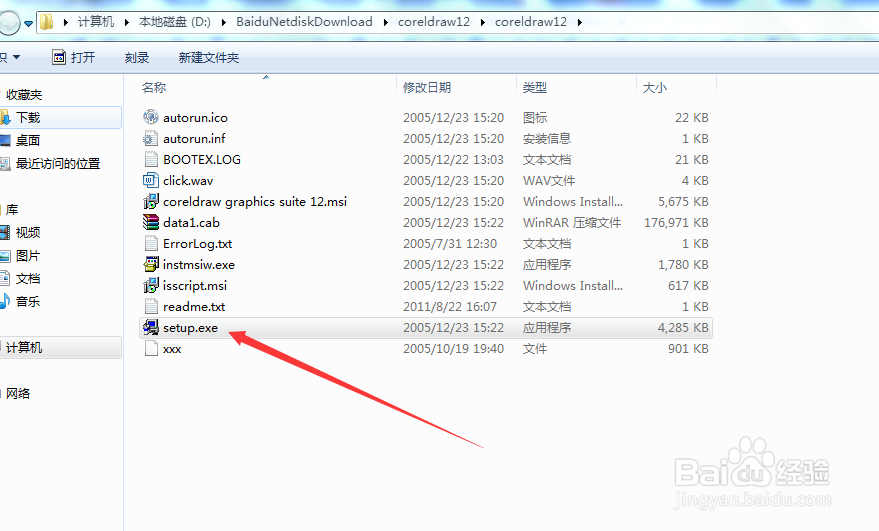Click the instmsiw.exe application icon

(151, 265)
